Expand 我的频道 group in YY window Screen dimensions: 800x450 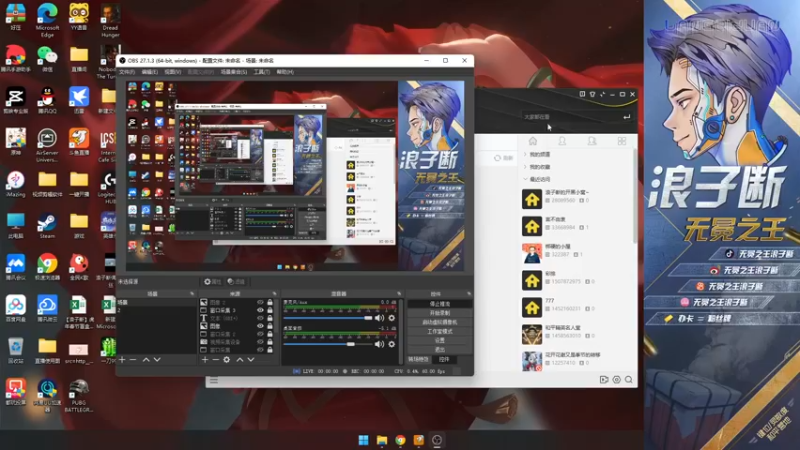[526, 154]
